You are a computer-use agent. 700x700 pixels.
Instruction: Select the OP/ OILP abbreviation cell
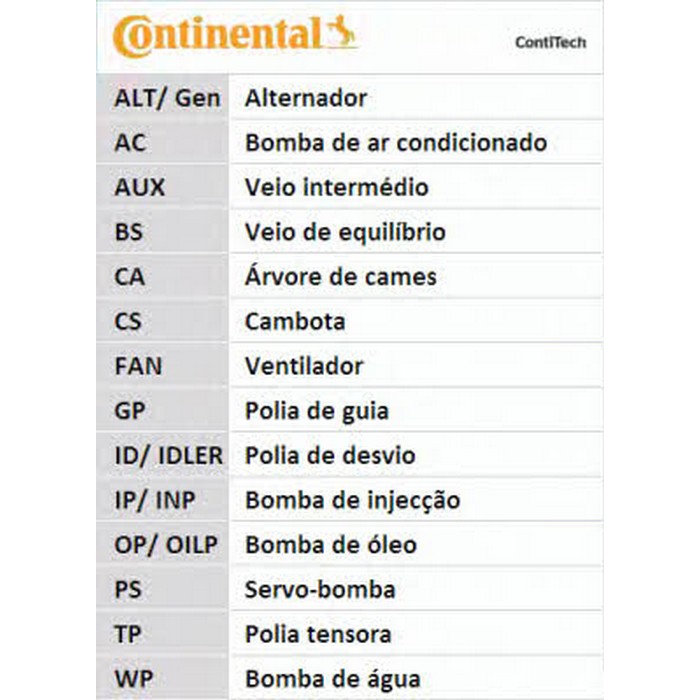point(166,545)
